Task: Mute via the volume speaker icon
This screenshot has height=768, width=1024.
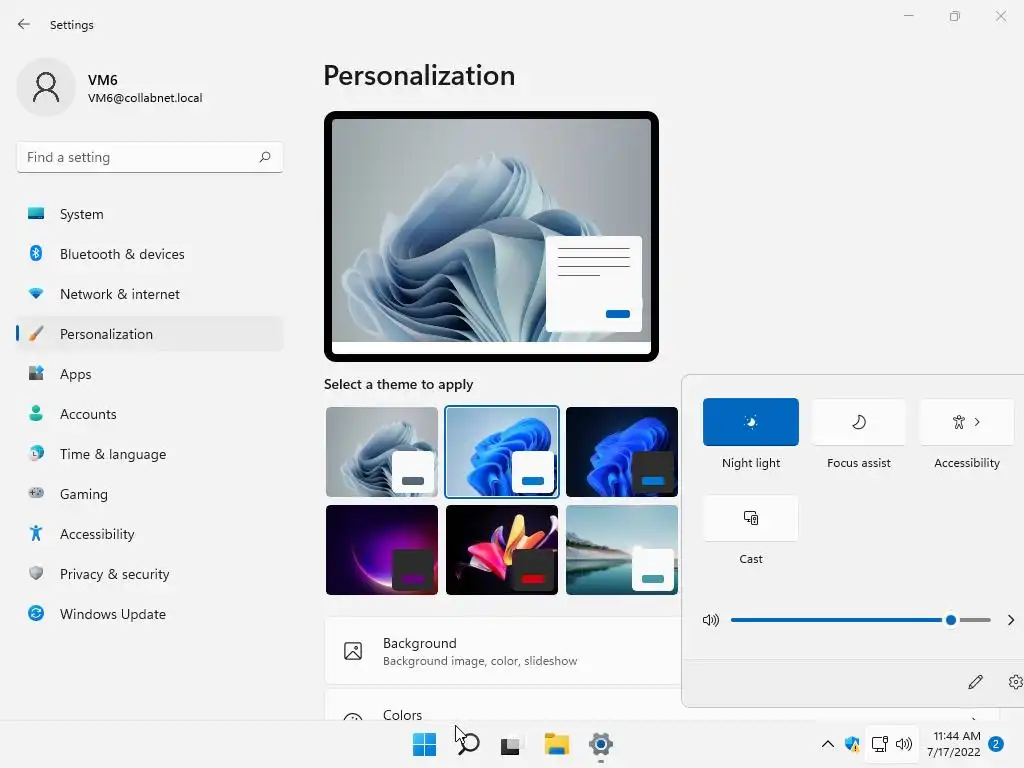Action: (711, 620)
